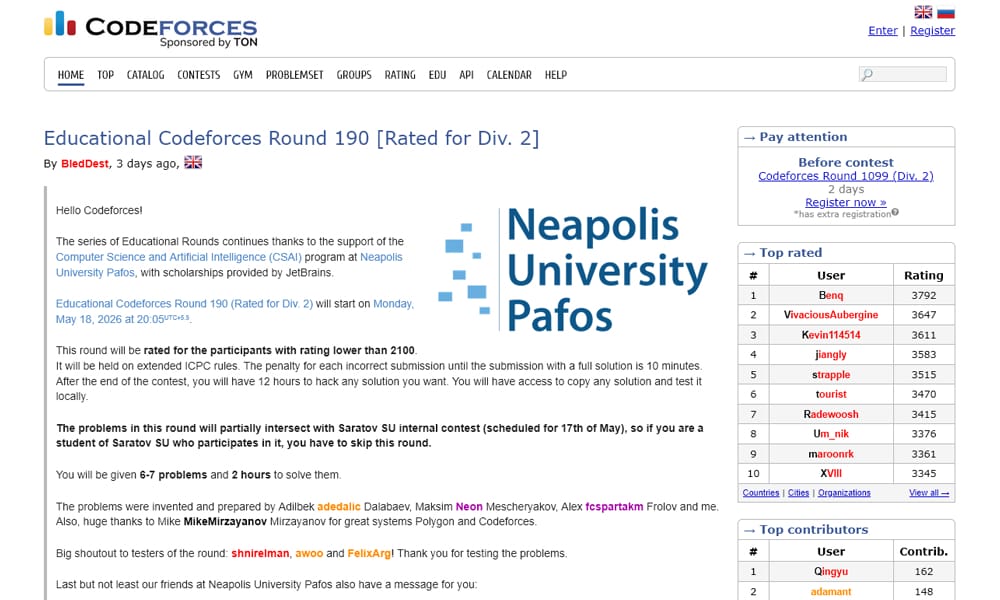The image size is (1000, 600).
Task: Open FelixArg's profile link
Action: pyautogui.click(x=369, y=553)
